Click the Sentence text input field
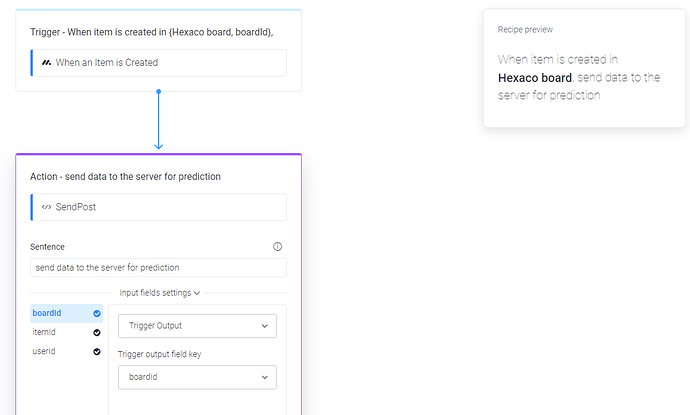 (158, 267)
